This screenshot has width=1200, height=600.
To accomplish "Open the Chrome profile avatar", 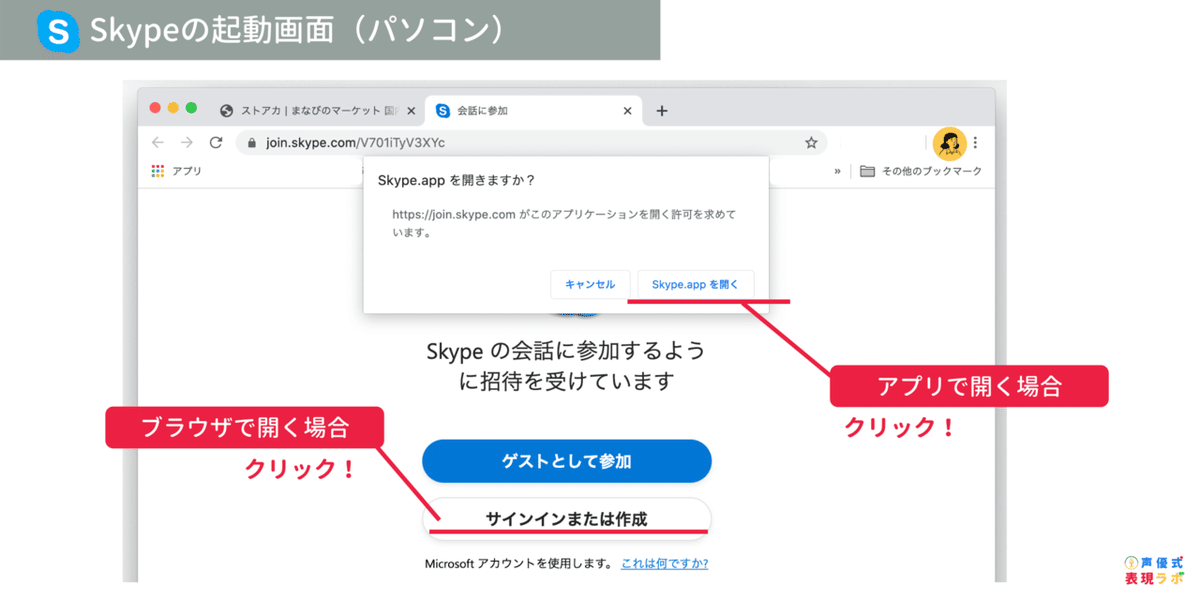I will [x=950, y=142].
